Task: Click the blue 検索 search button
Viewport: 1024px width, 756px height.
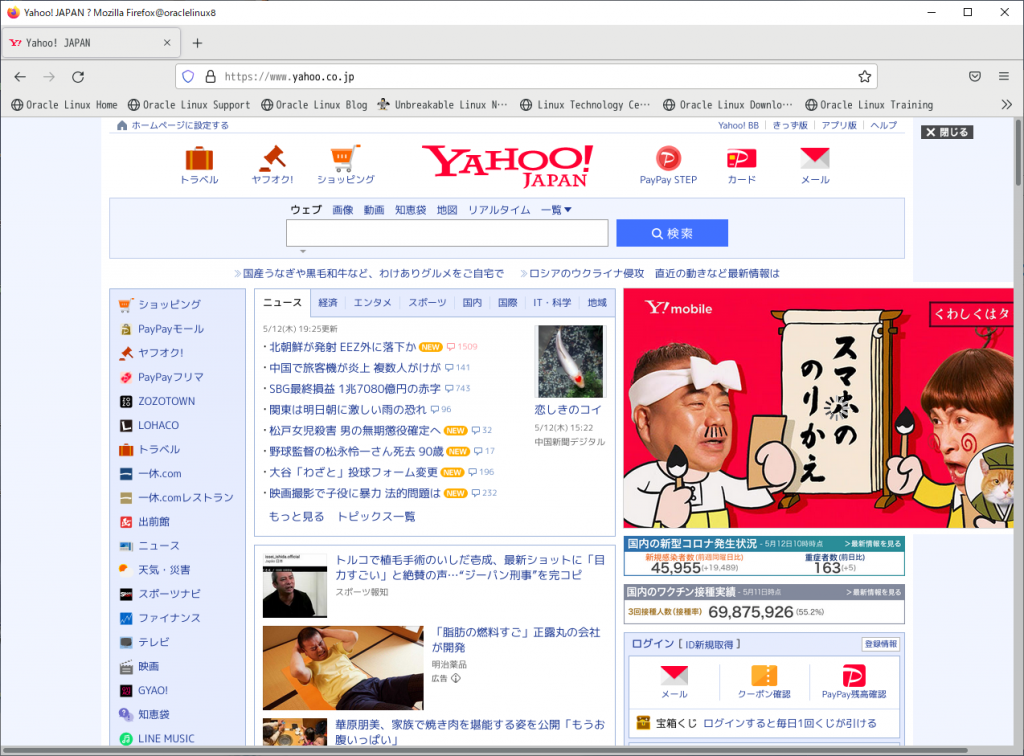Action: [x=672, y=233]
